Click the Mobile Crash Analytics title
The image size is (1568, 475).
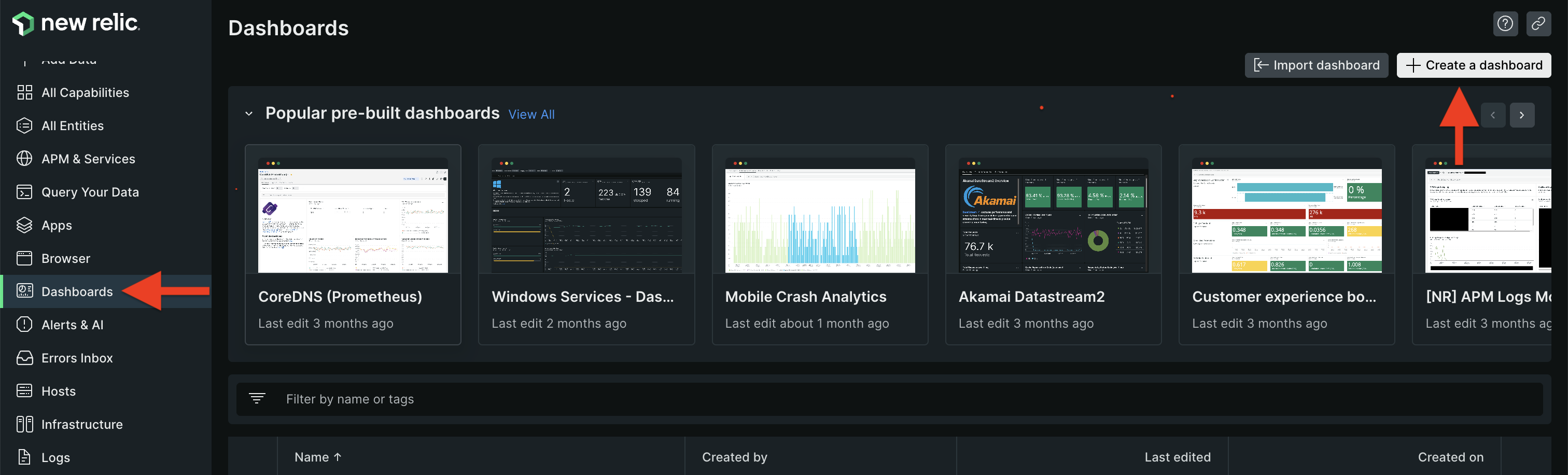tap(805, 297)
